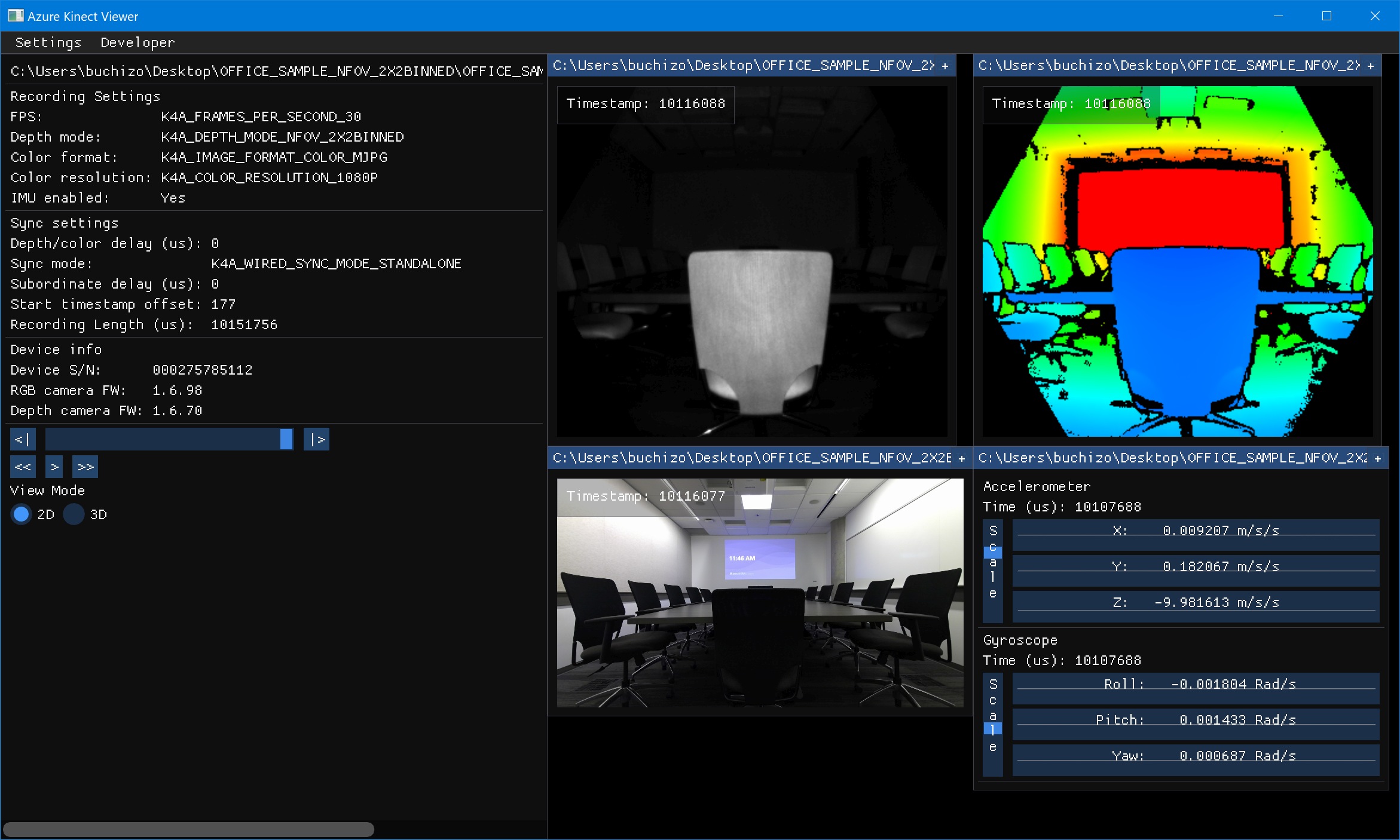Click the depth view window title tab
1400x840 pixels.
[x=1177, y=66]
